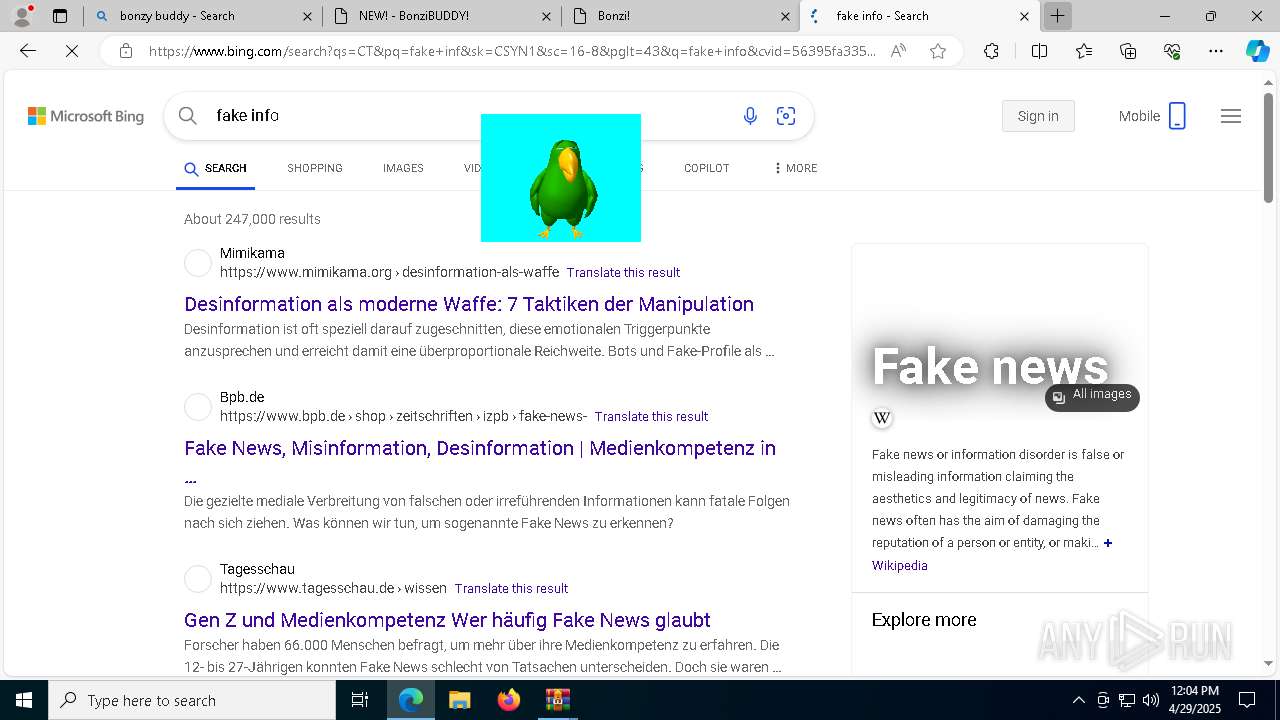Switch to NEW! - BonziBUDDY! tab

(x=442, y=16)
